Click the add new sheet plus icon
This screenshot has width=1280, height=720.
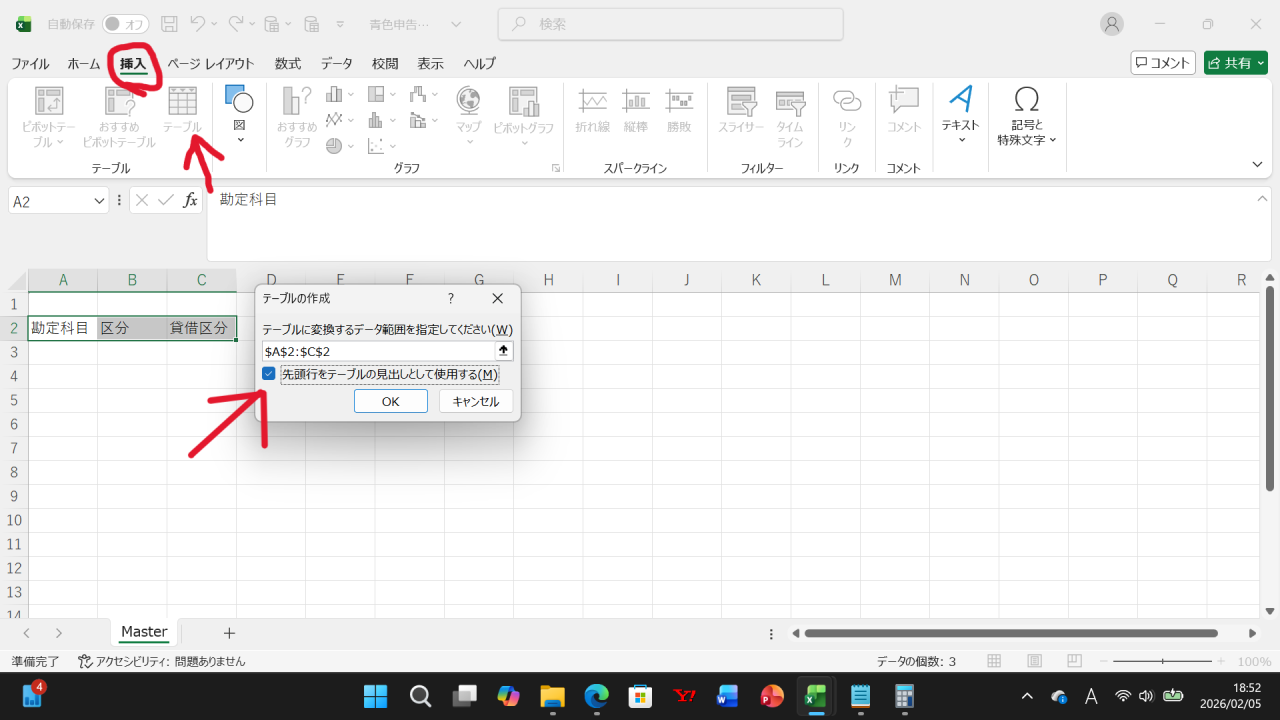pyautogui.click(x=229, y=633)
